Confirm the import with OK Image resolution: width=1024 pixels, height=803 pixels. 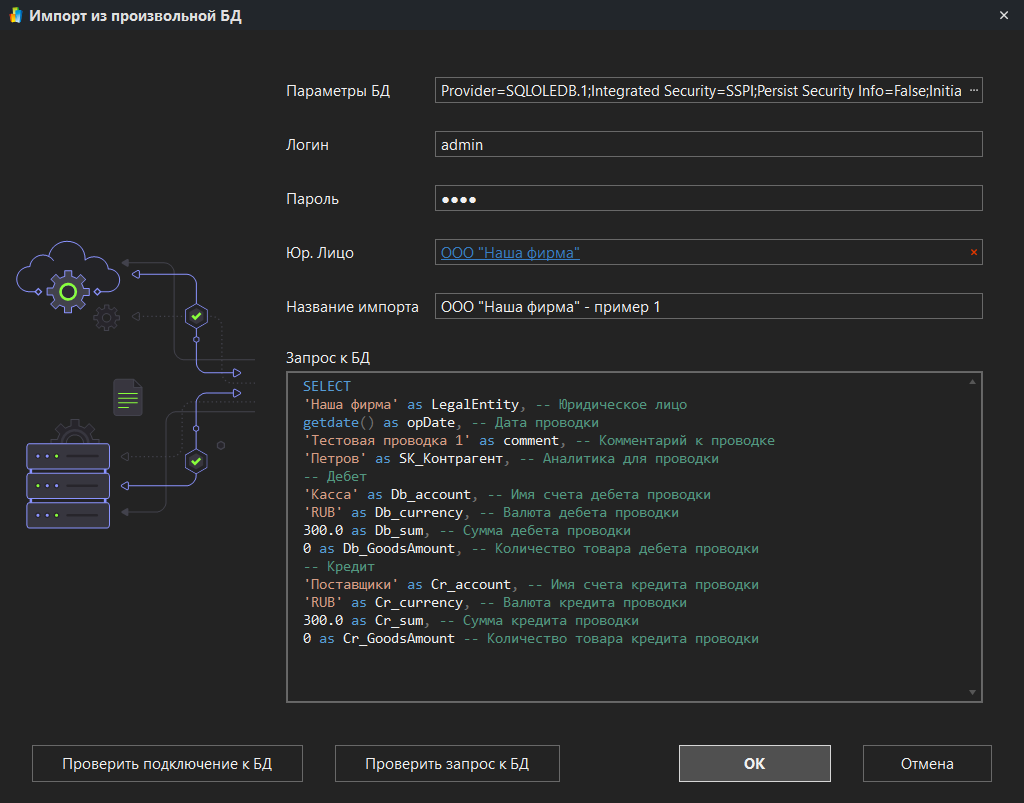coord(754,763)
